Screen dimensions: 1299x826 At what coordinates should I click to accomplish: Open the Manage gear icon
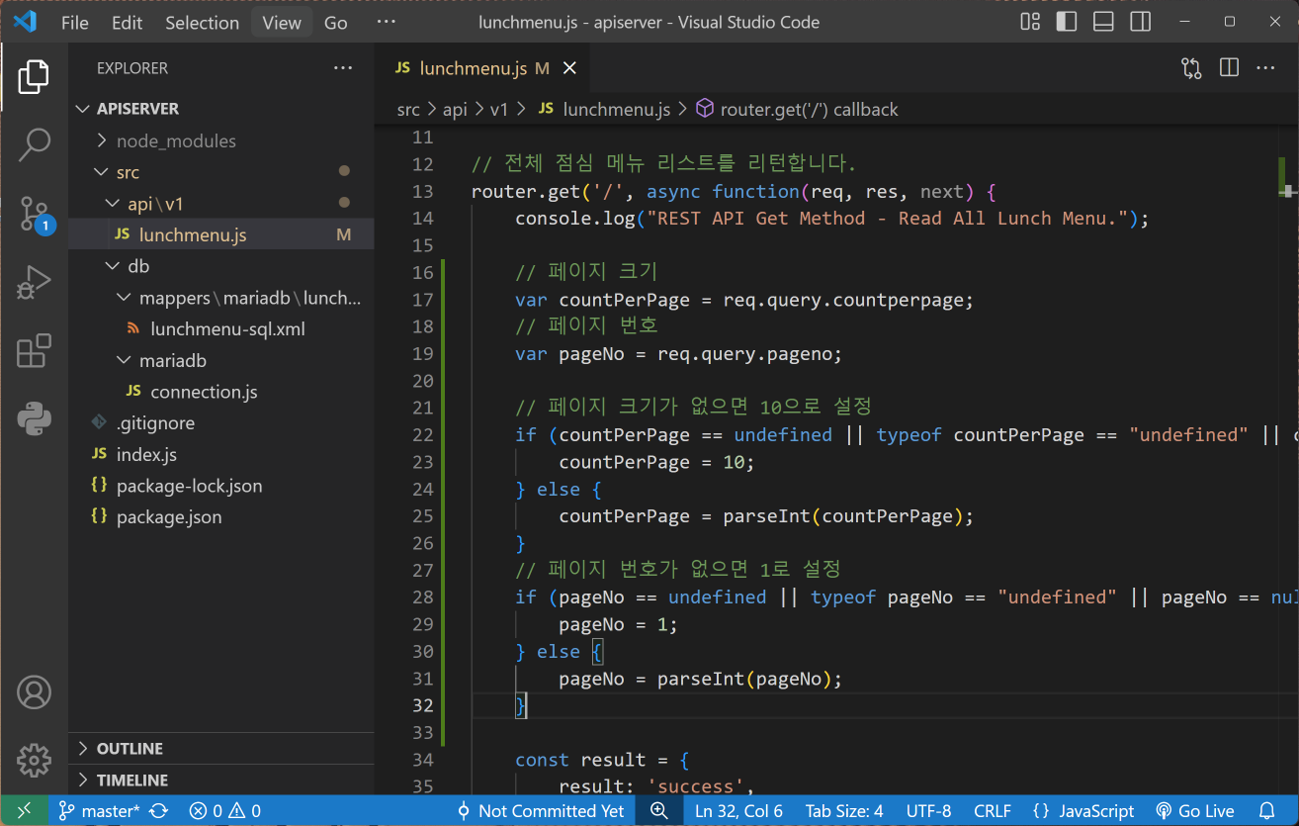[34, 760]
